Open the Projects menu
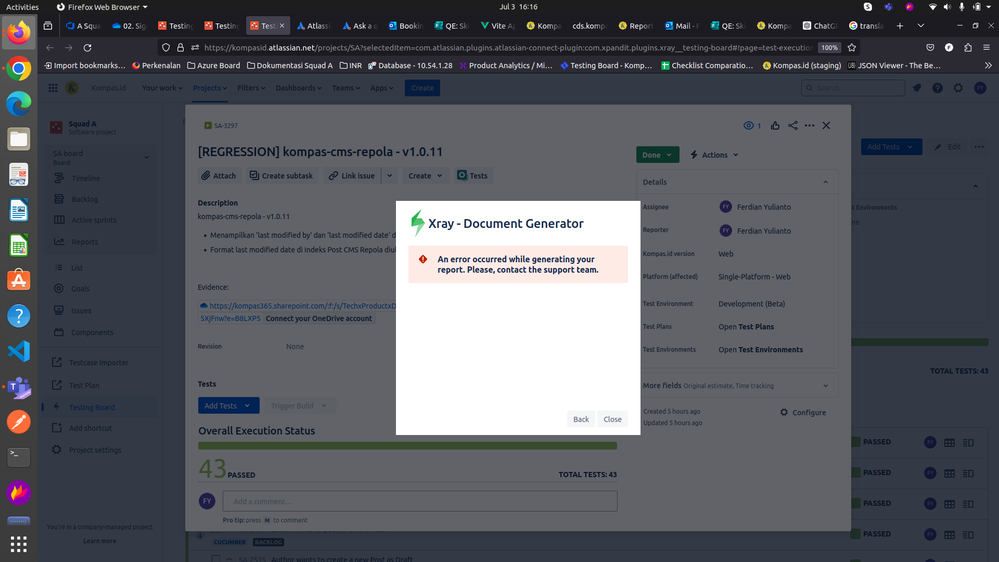The image size is (999, 562). click(210, 88)
